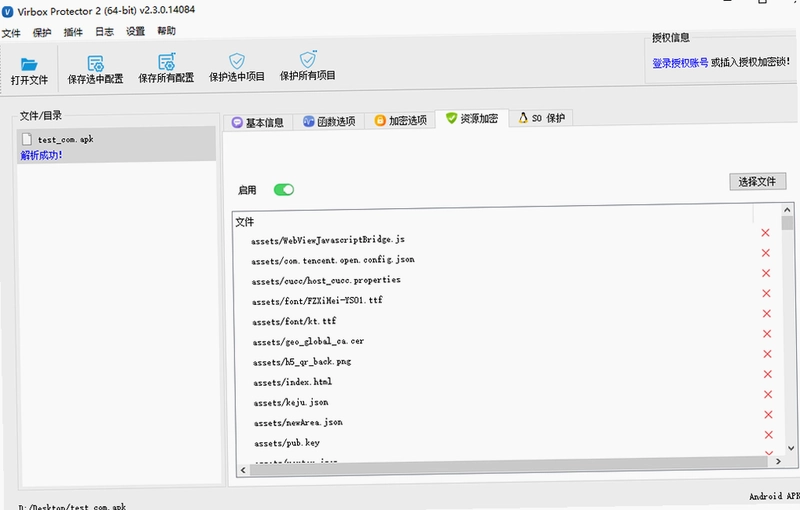This screenshot has height=510, width=800.
Task: Click the 登录授权账号 link
Action: point(680,63)
